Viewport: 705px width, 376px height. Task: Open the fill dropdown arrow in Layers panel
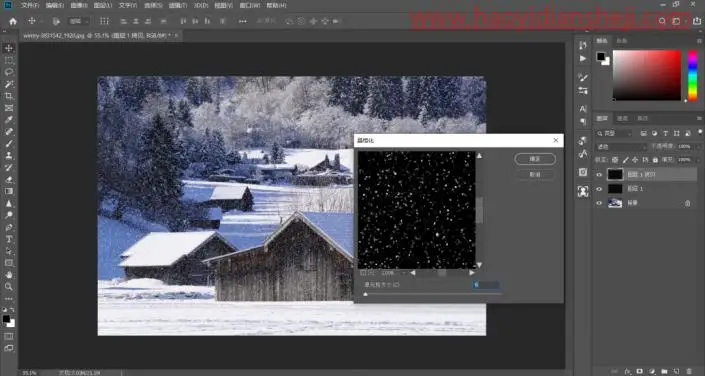tap(698, 160)
